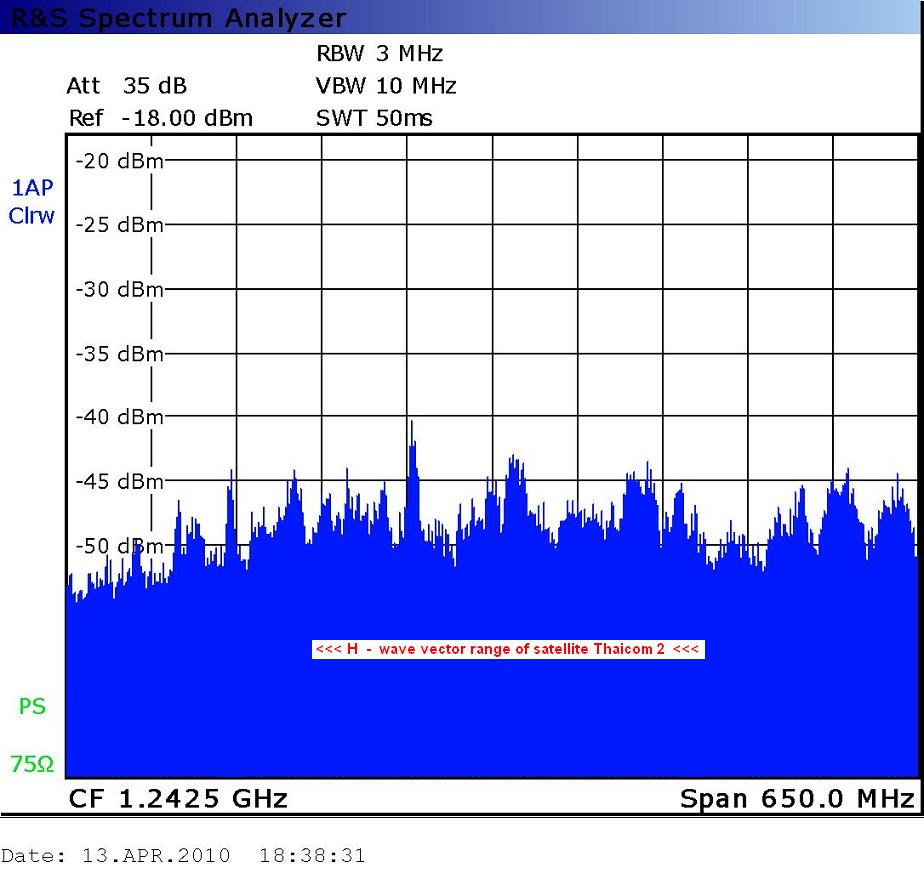Click the red Thaicom 2 annotation label
The image size is (924, 896).
coord(508,649)
